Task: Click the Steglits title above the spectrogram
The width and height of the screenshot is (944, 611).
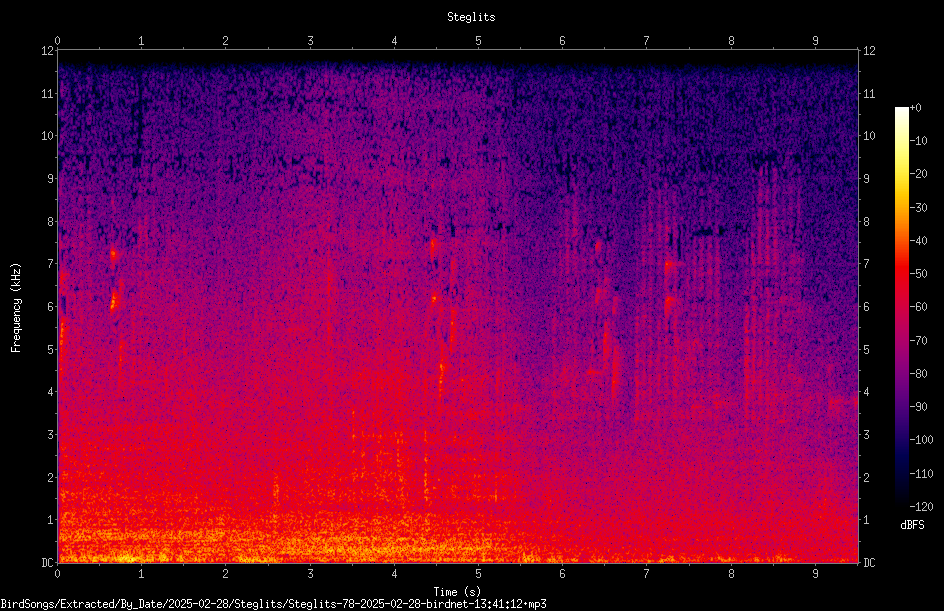Action: pos(471,17)
